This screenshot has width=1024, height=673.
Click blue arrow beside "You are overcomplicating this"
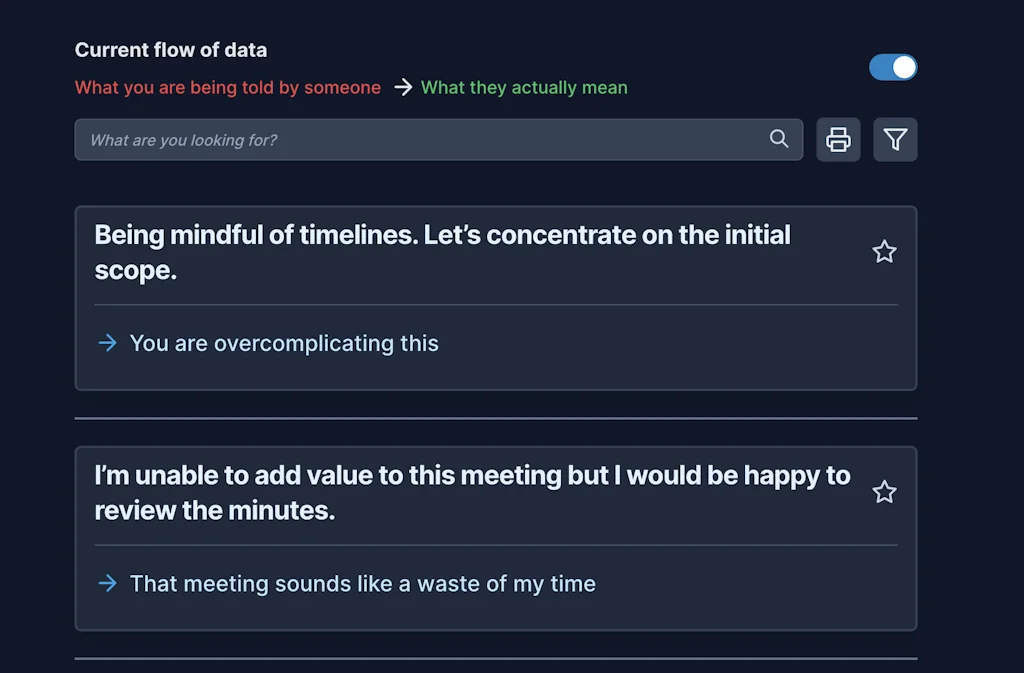(107, 343)
